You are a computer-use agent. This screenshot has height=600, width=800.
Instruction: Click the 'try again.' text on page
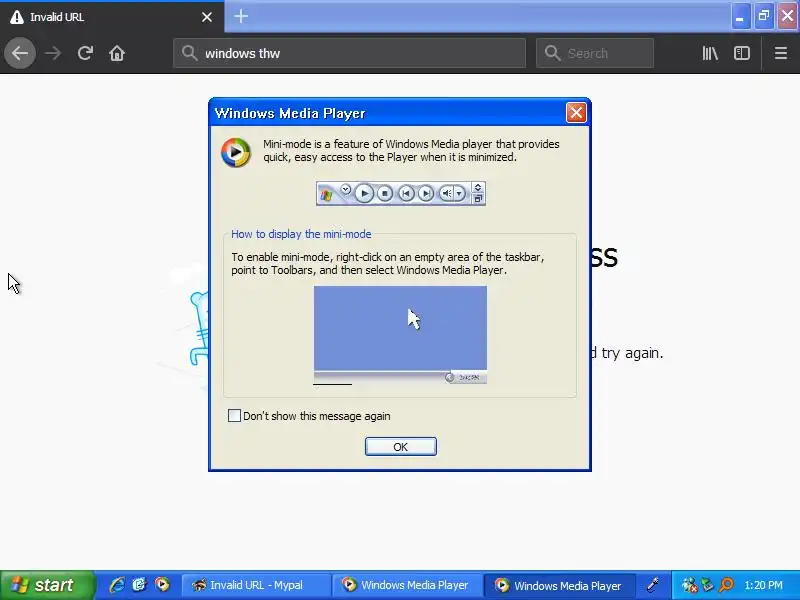click(x=632, y=353)
